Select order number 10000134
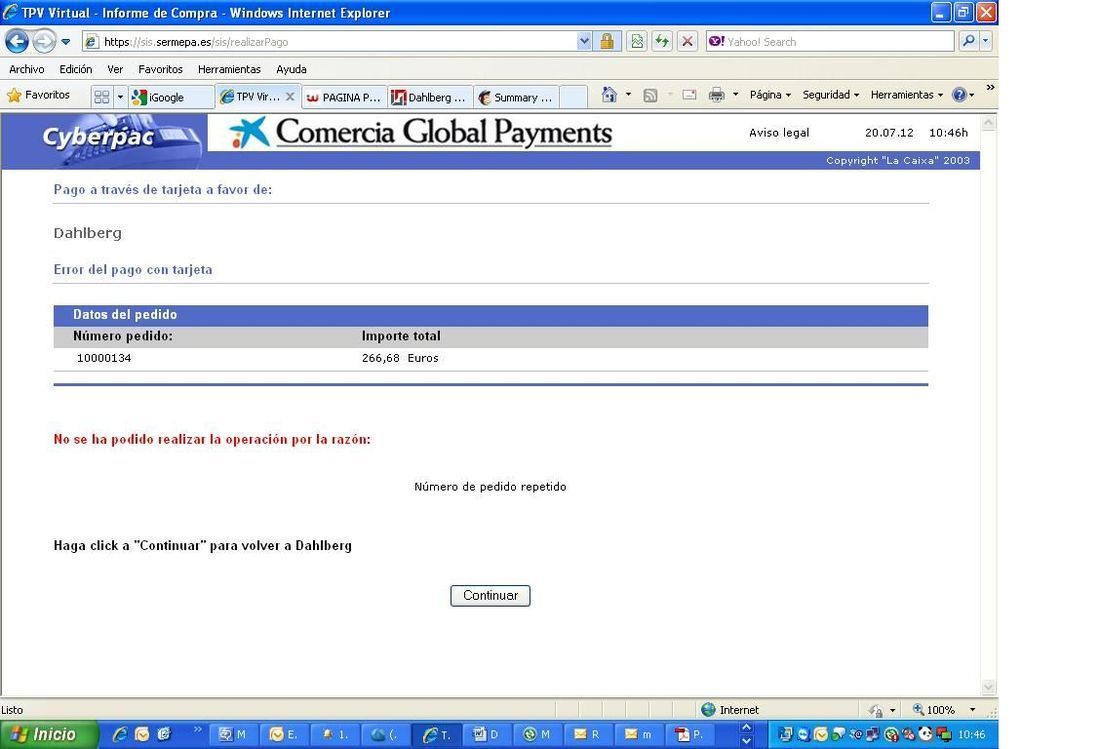 point(104,358)
